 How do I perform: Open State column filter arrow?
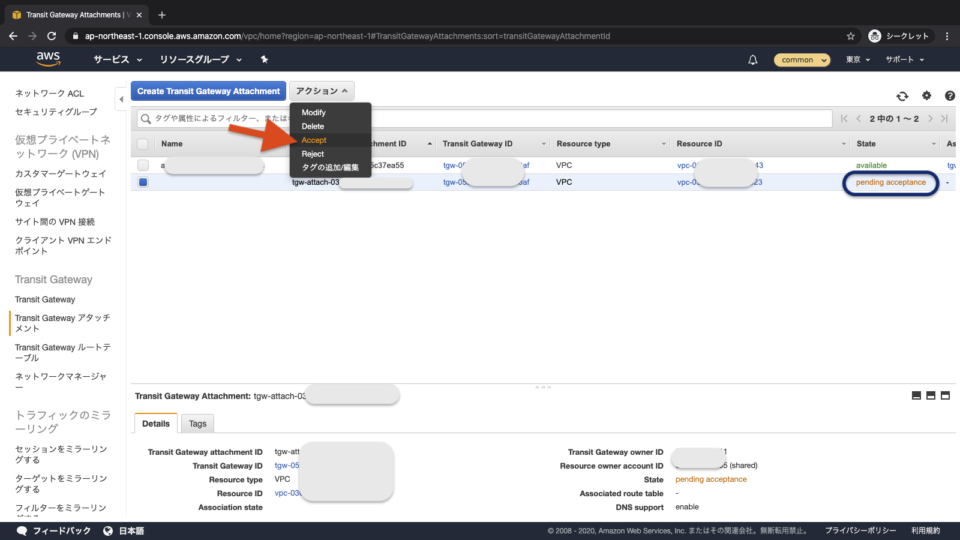coord(934,144)
